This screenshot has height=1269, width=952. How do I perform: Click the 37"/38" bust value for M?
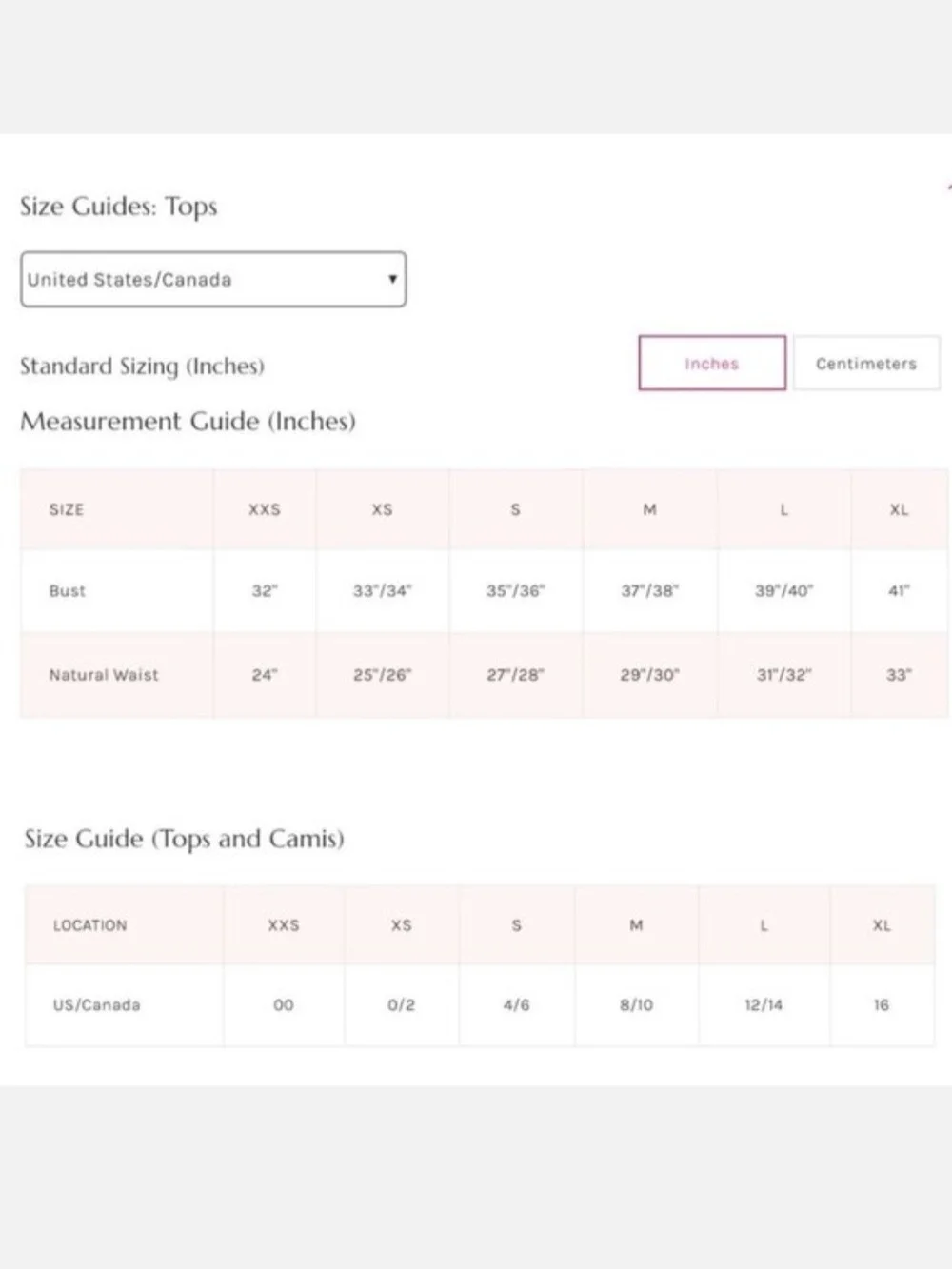tap(650, 590)
